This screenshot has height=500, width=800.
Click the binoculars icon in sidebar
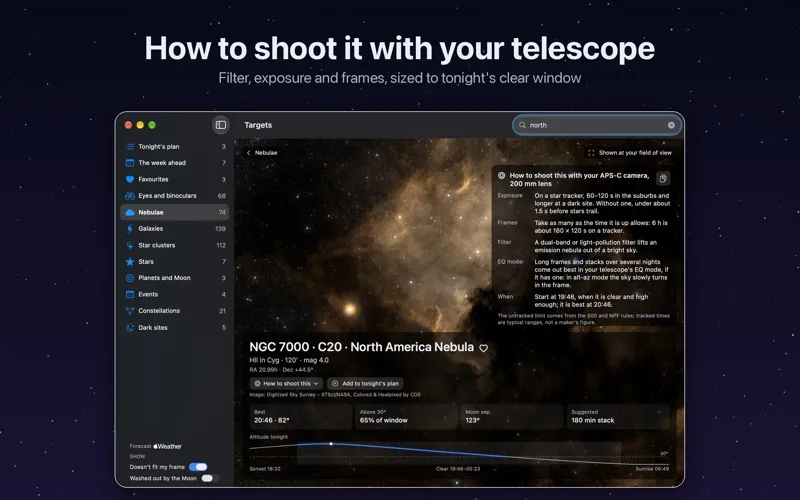pos(130,196)
